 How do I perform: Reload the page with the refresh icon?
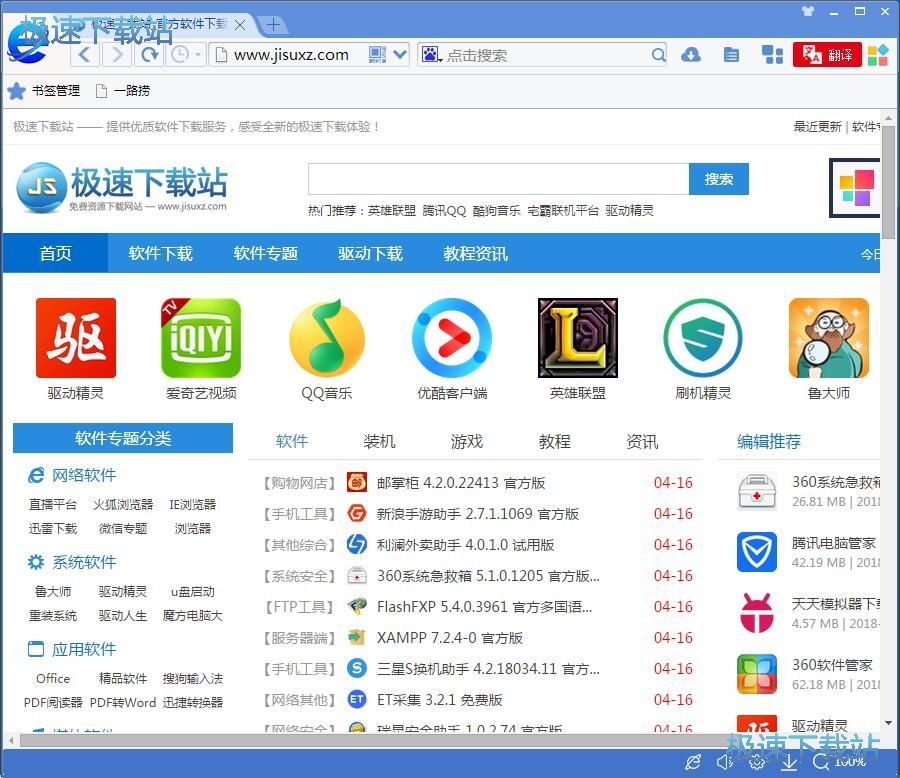pos(149,55)
